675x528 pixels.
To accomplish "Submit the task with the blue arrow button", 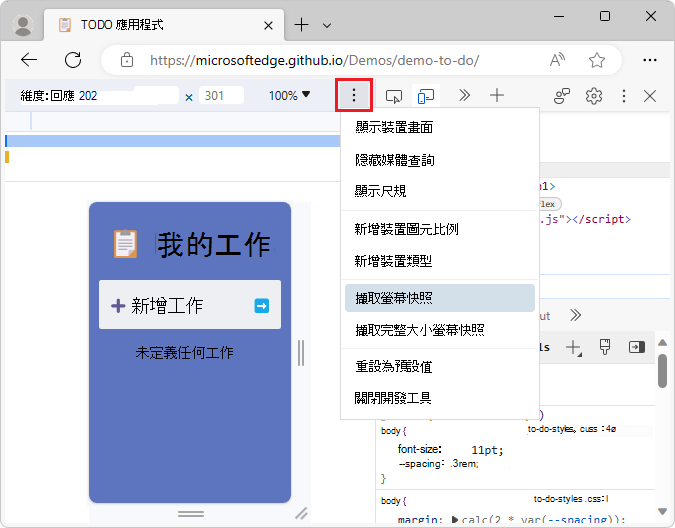I will click(262, 306).
